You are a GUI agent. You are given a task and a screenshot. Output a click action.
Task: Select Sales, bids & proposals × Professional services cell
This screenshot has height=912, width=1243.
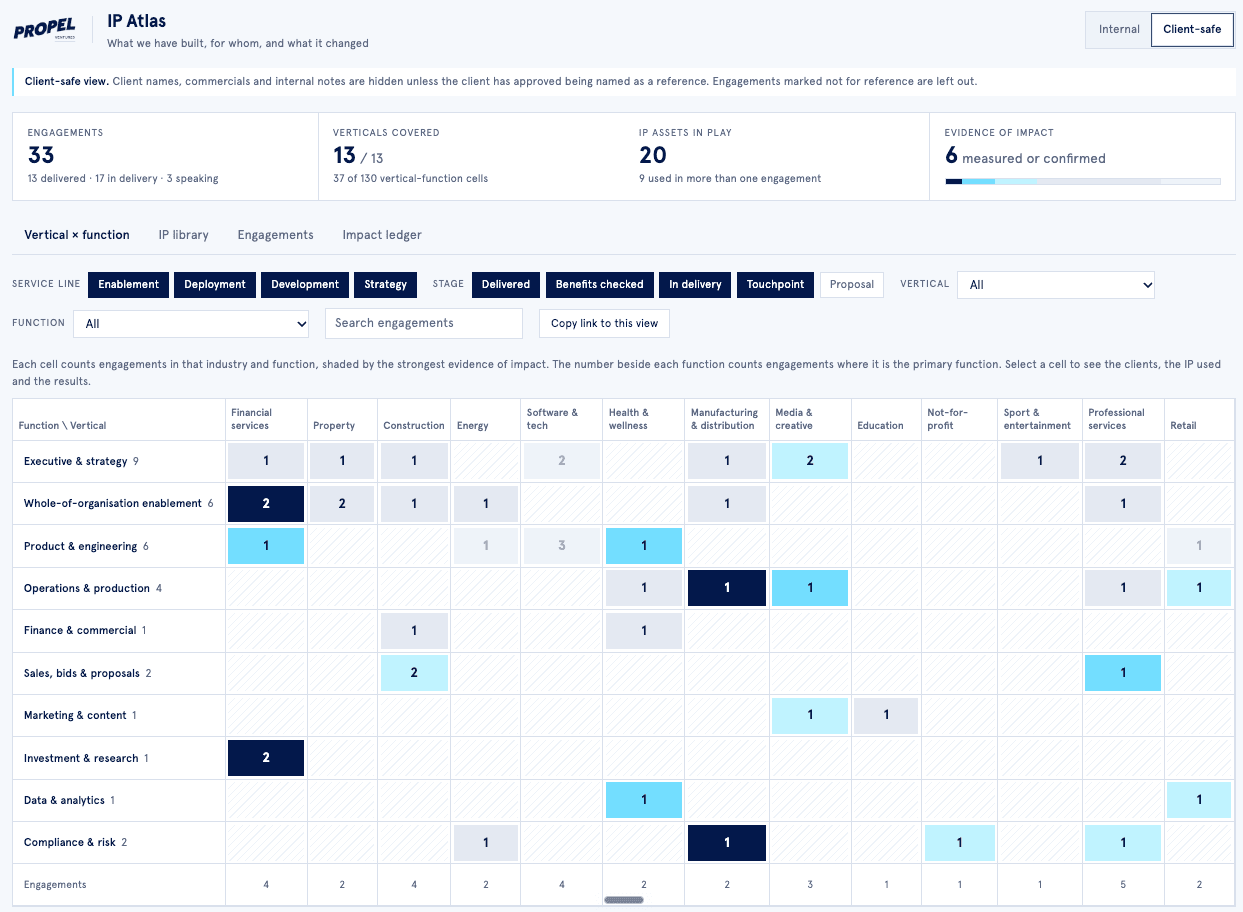click(x=1123, y=673)
